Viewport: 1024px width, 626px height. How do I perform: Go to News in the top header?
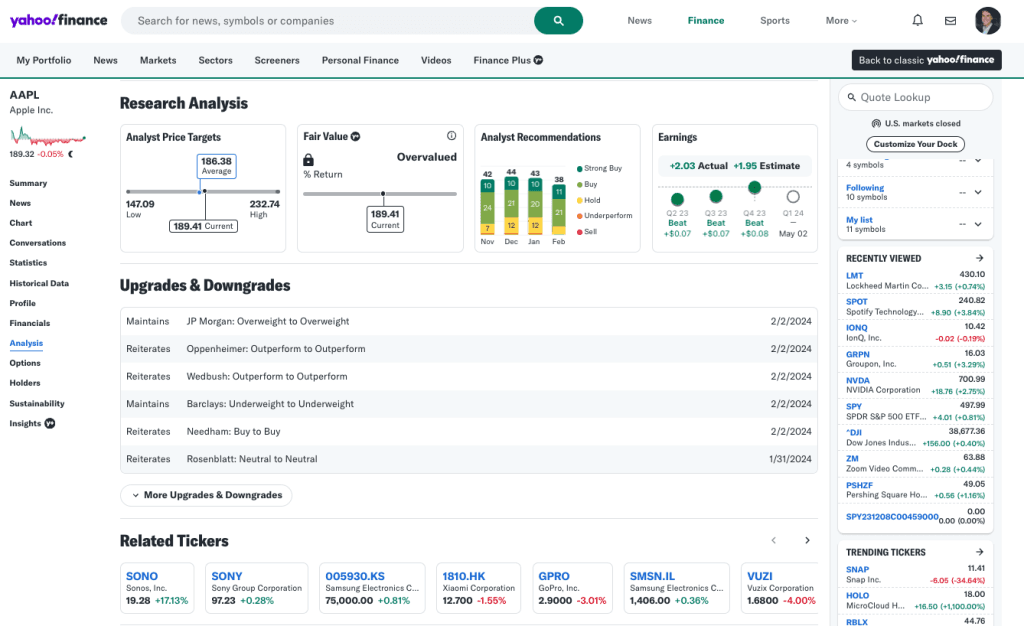coord(639,21)
